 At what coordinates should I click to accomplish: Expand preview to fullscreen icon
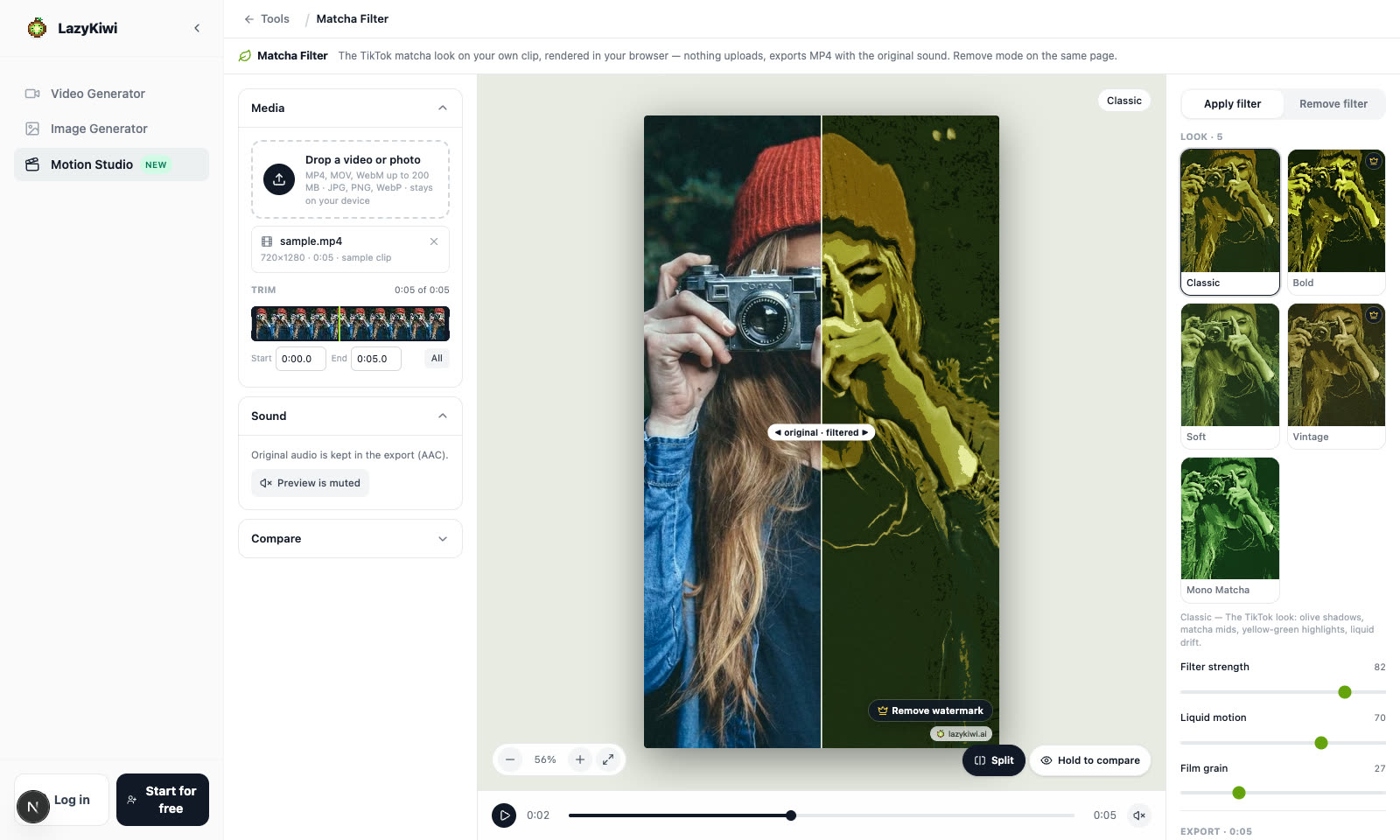pos(608,759)
